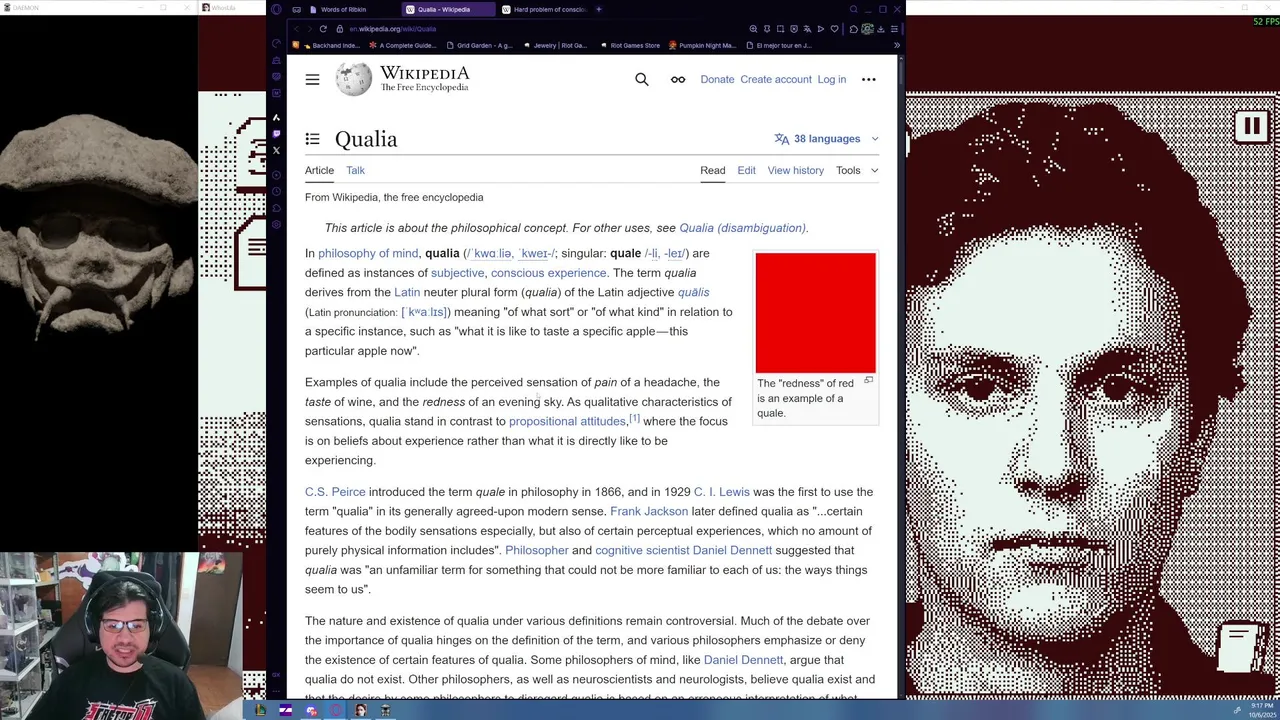Image resolution: width=1280 pixels, height=720 pixels.
Task: Open the browser easy setup menu icon
Action: click(x=894, y=29)
